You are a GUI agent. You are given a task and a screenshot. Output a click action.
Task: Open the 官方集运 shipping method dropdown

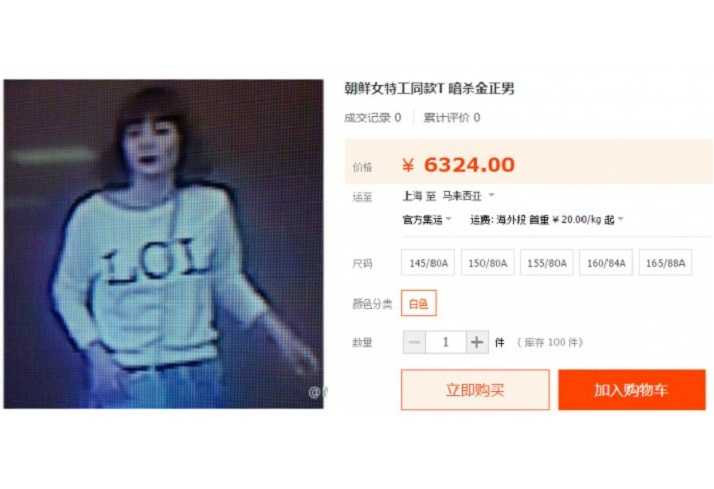427,219
